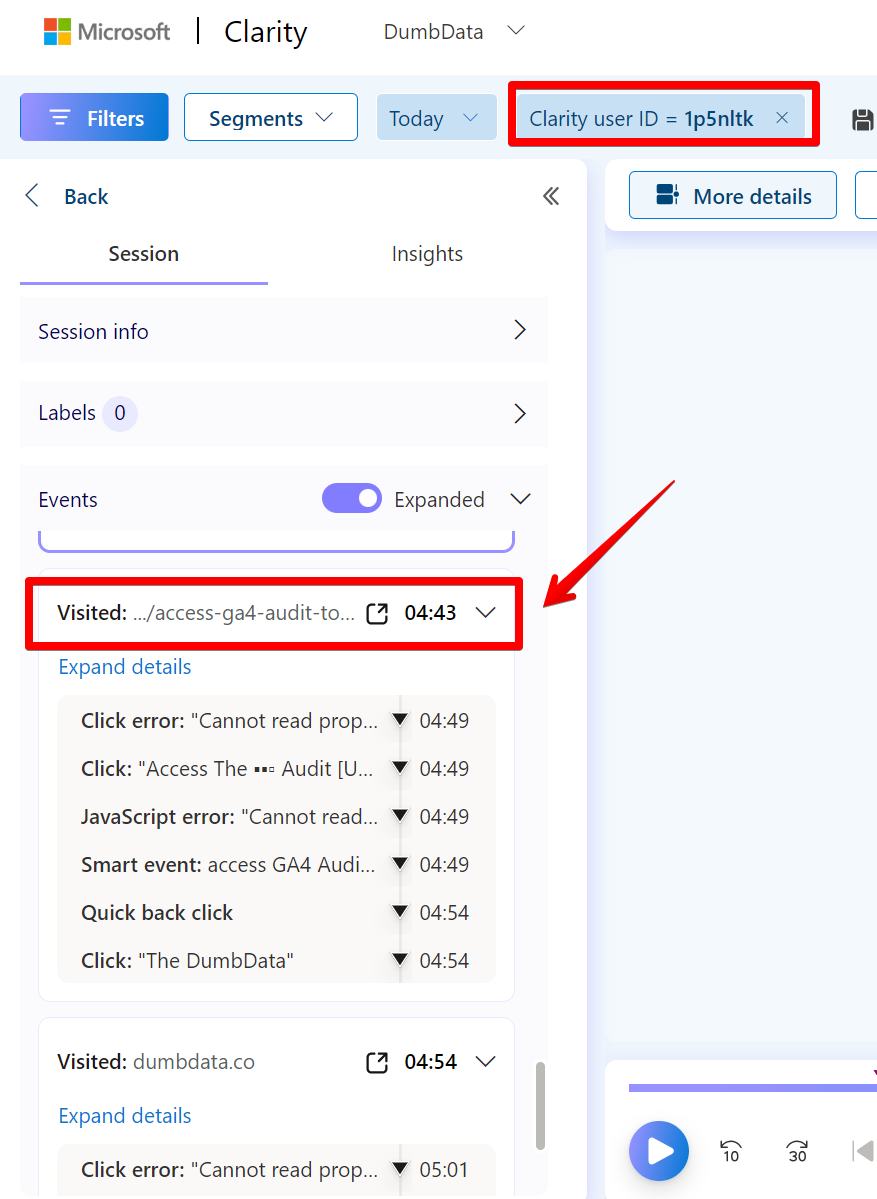Play the session recording
This screenshot has height=1199, width=877.
click(659, 1151)
